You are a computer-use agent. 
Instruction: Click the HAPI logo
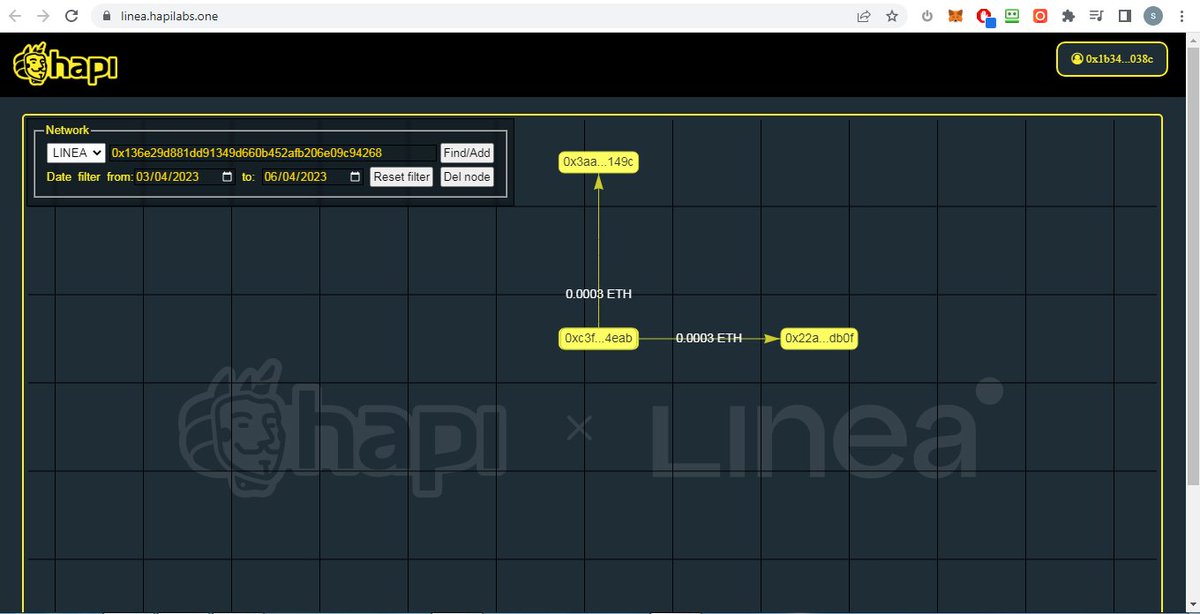pos(65,64)
